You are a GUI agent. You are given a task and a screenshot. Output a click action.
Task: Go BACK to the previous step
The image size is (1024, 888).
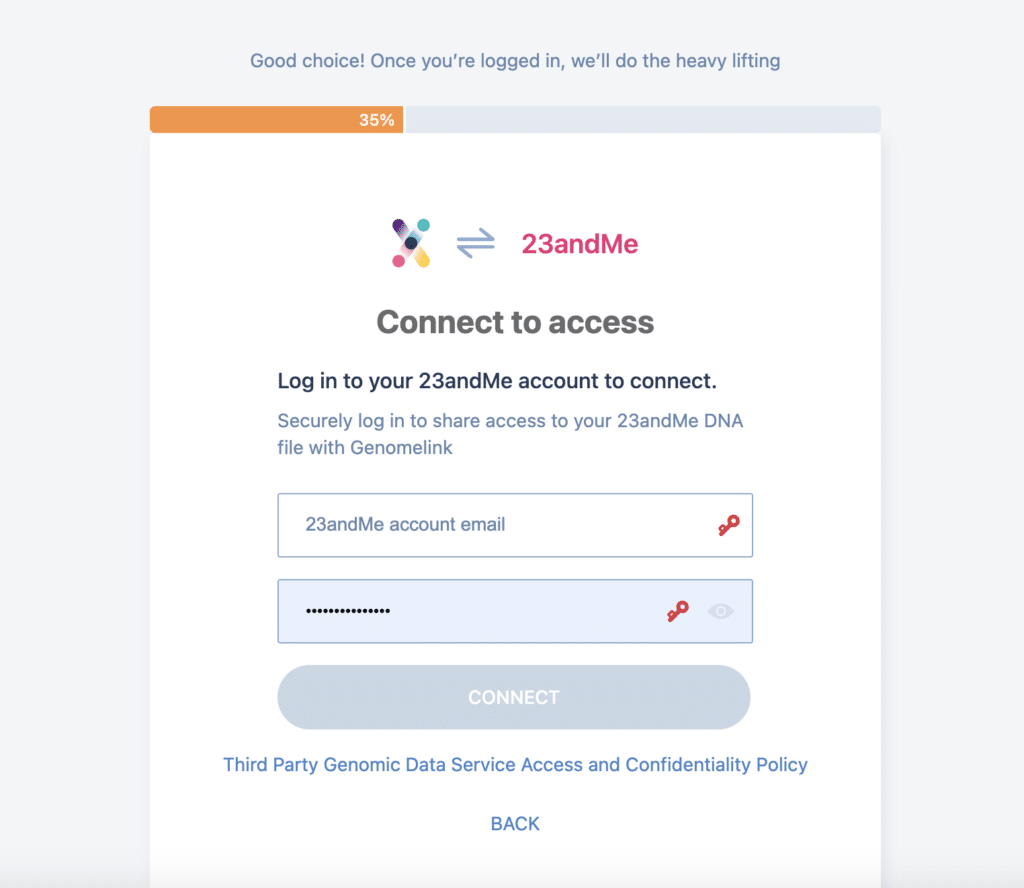[x=515, y=824]
